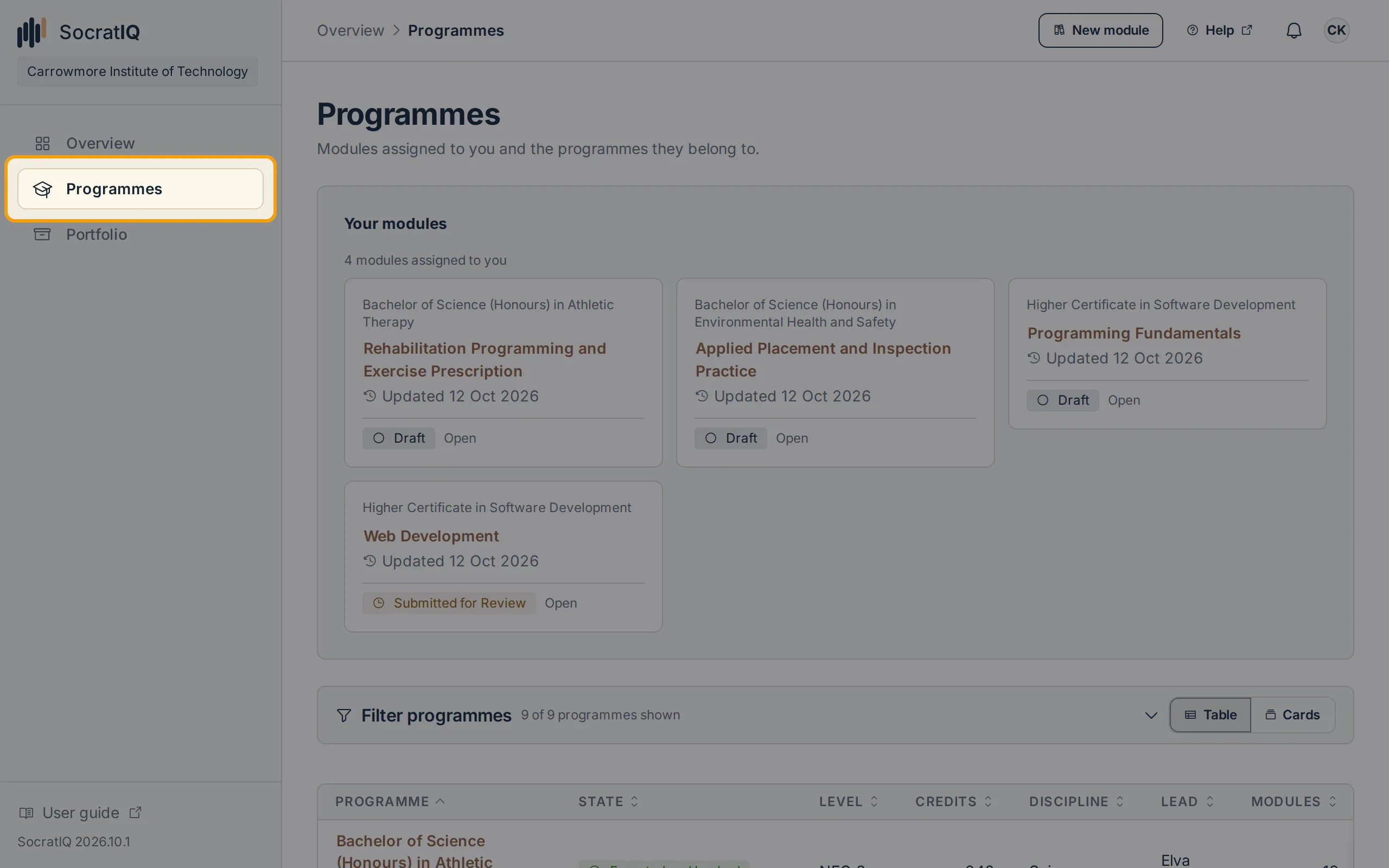Click Carrowmore Institute of Technology label

(x=137, y=71)
